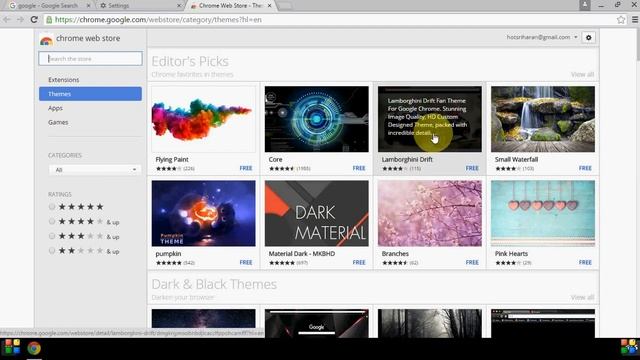
Task: Click FREE on Lamborghini Drift theme
Action: [x=472, y=168]
